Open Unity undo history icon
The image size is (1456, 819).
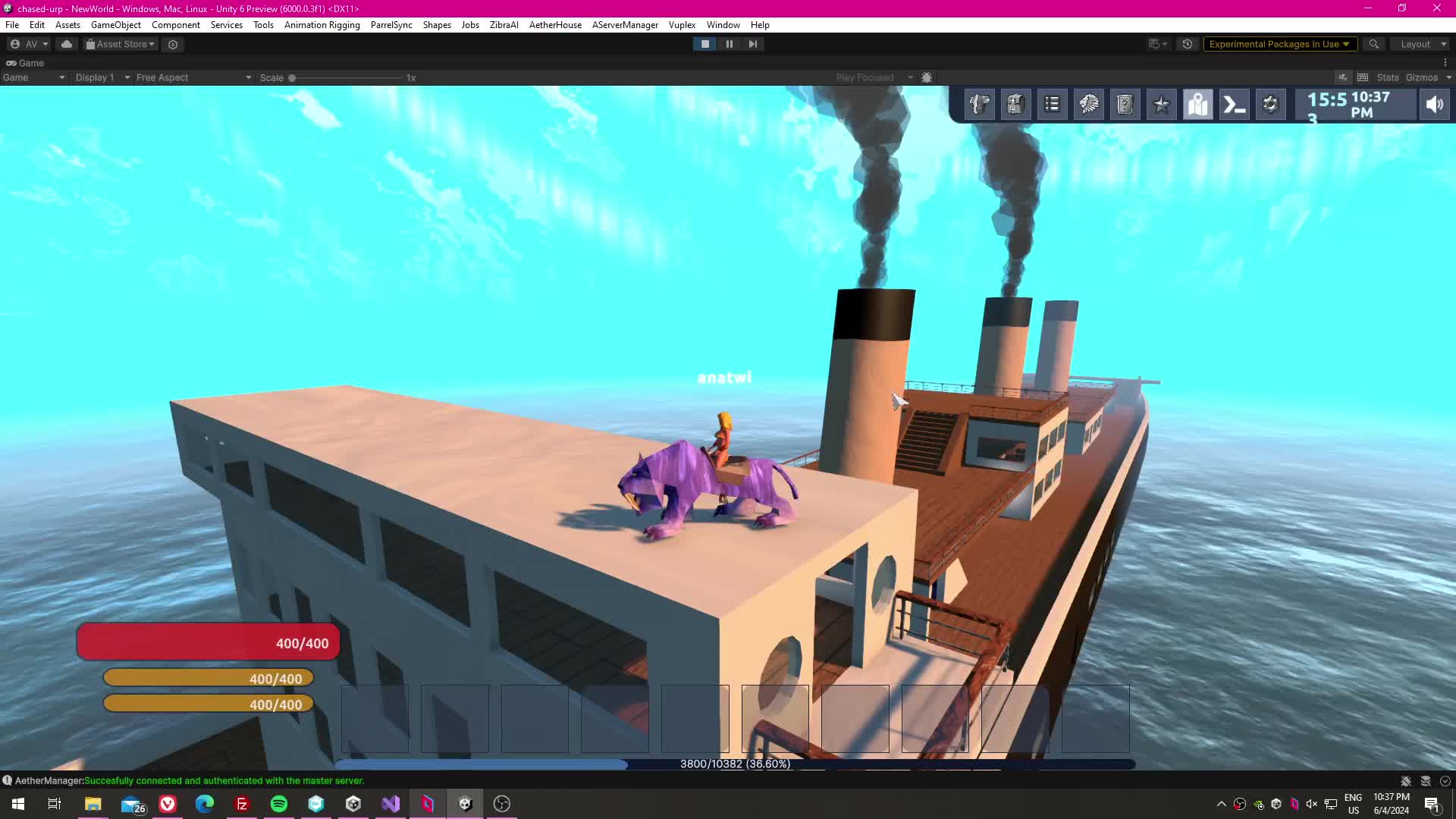coord(1188,44)
